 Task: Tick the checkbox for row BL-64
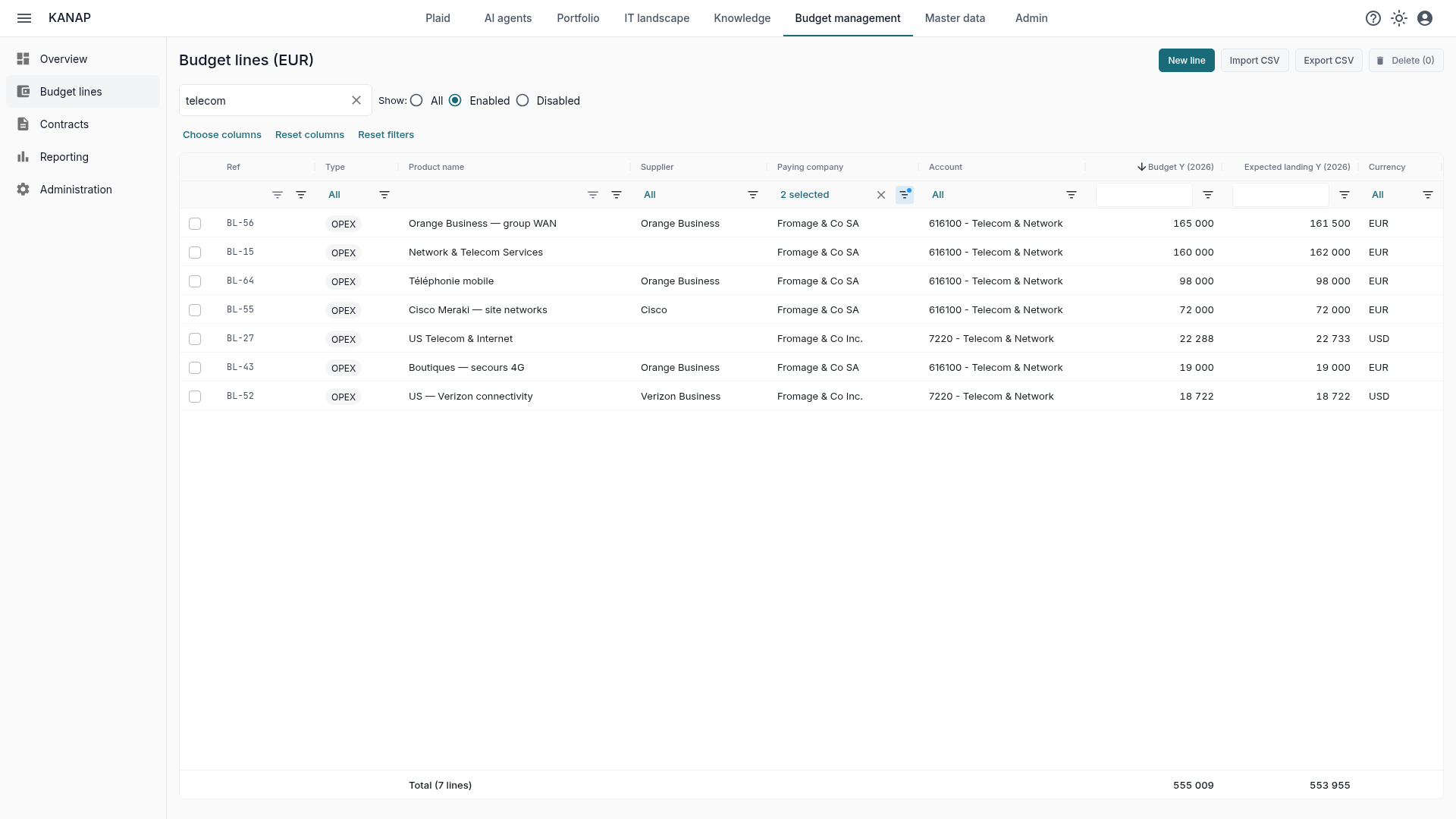195,281
